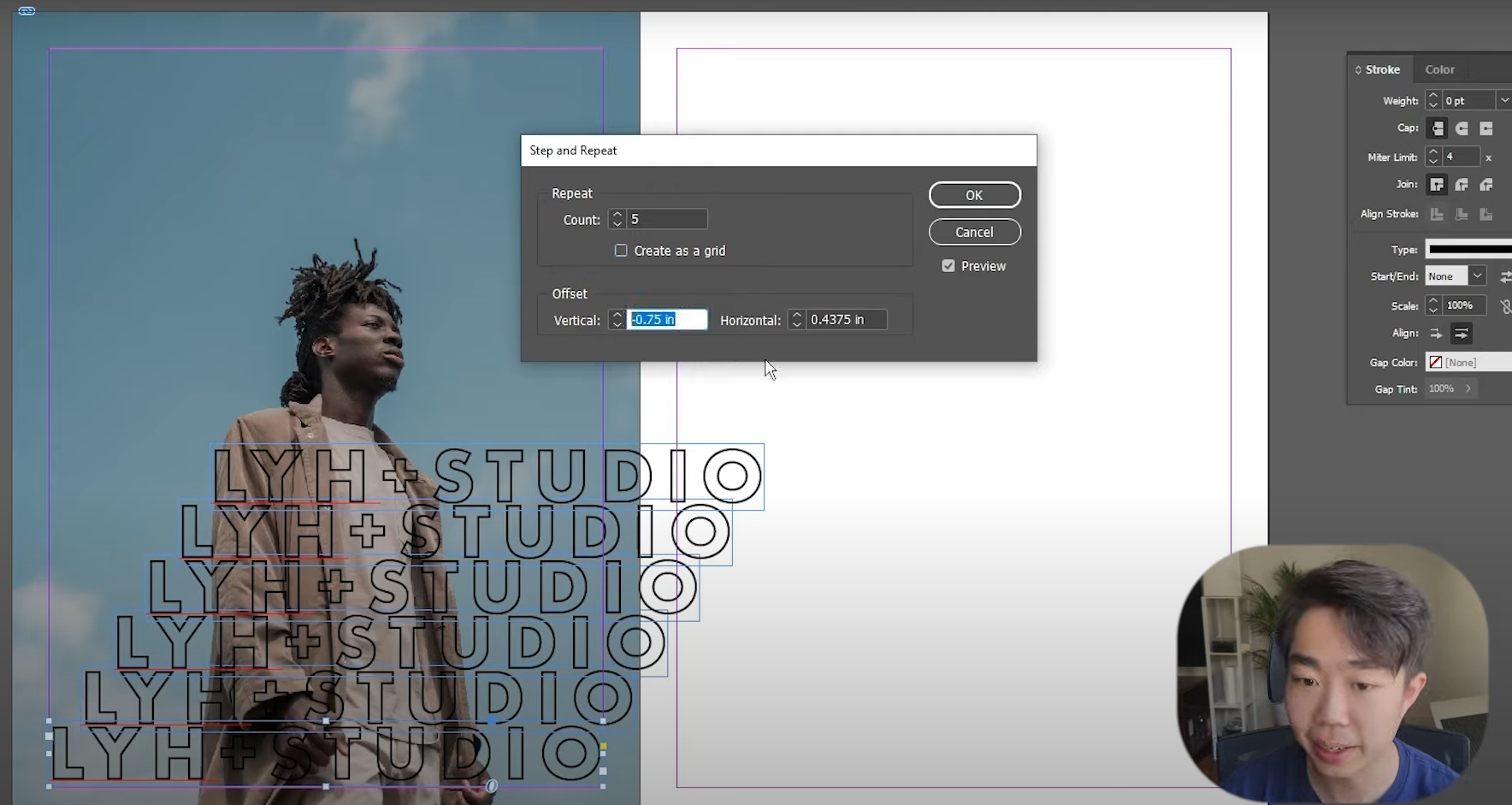This screenshot has height=805, width=1512.
Task: Swap start and end arrowheads
Action: click(x=1504, y=276)
